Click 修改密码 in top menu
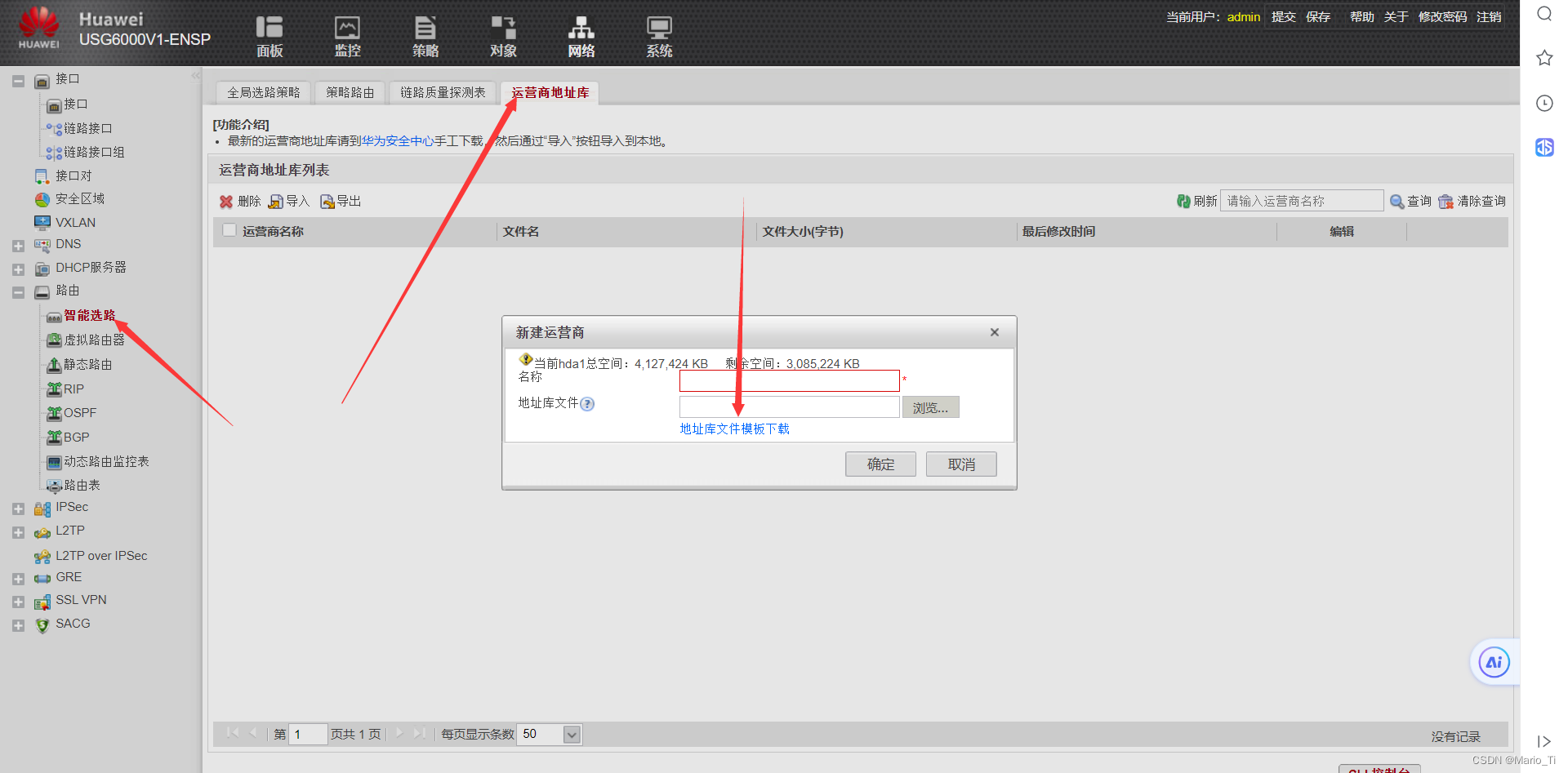Viewport: 1568px width, 773px height. click(1442, 16)
